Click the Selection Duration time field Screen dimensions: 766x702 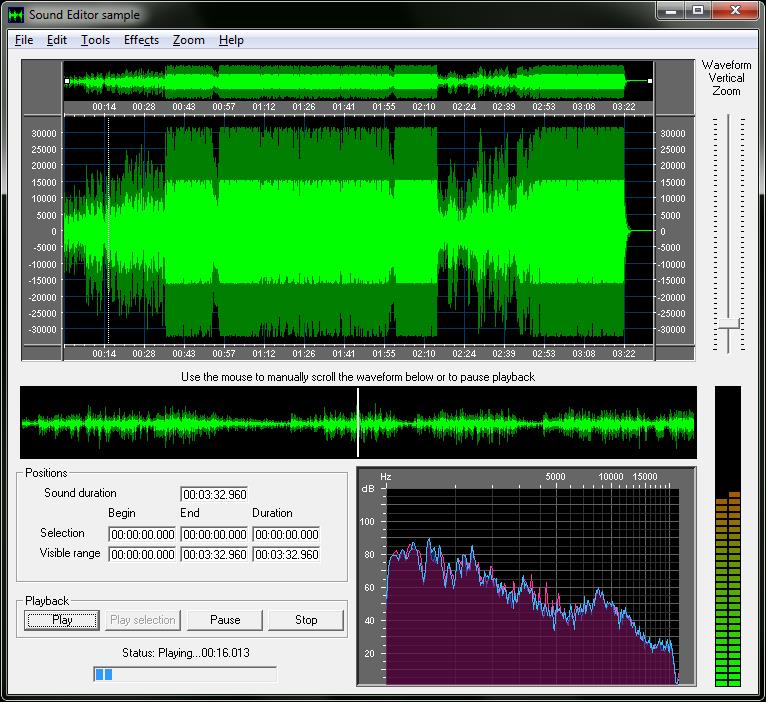[x=286, y=535]
